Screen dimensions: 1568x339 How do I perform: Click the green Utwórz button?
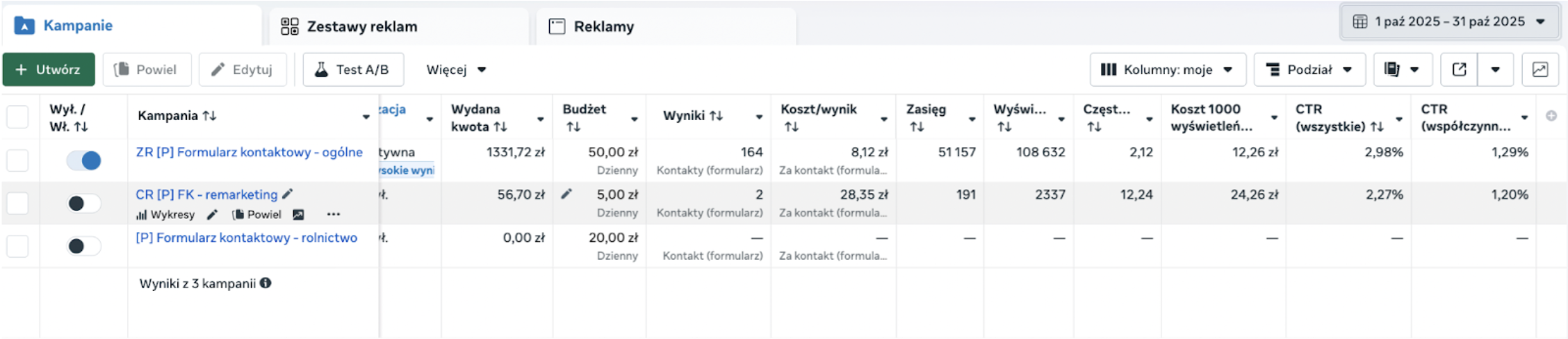(49, 69)
